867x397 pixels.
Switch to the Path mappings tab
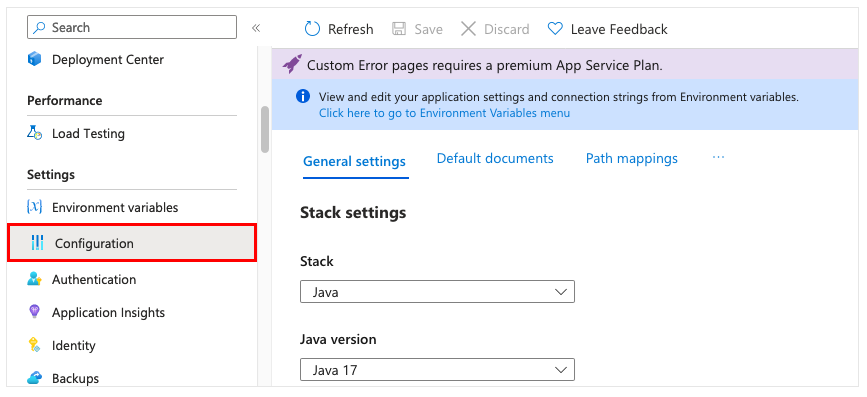(631, 158)
